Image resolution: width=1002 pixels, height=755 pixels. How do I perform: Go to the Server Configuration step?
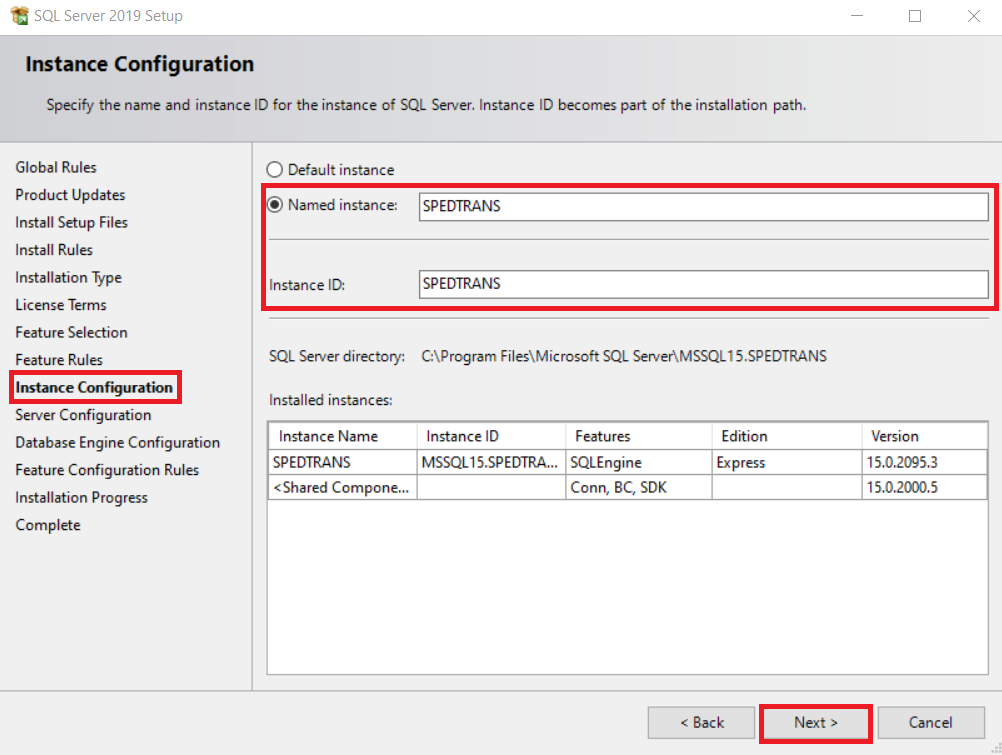83,415
